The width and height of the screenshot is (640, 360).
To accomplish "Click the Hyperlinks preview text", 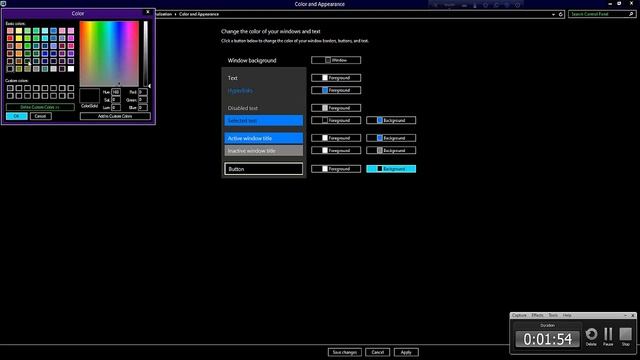I will [x=240, y=91].
